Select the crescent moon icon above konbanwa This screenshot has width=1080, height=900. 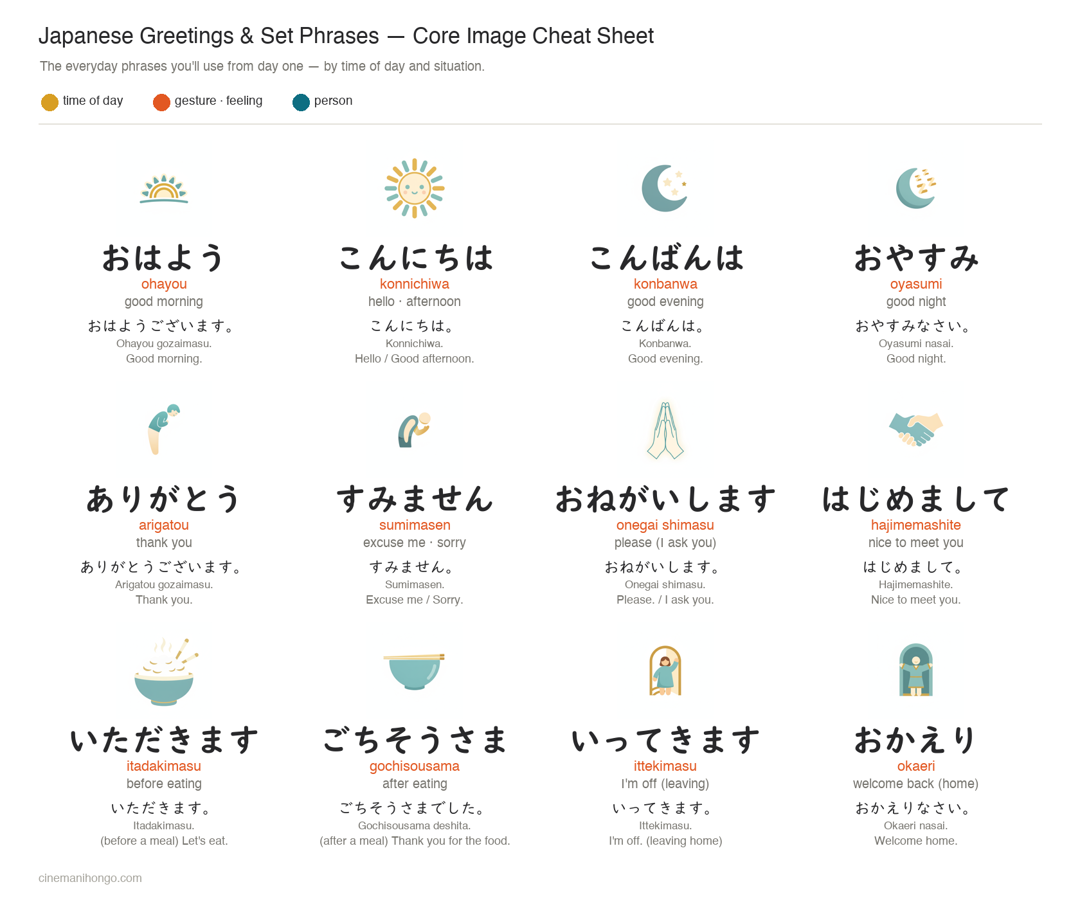(665, 188)
